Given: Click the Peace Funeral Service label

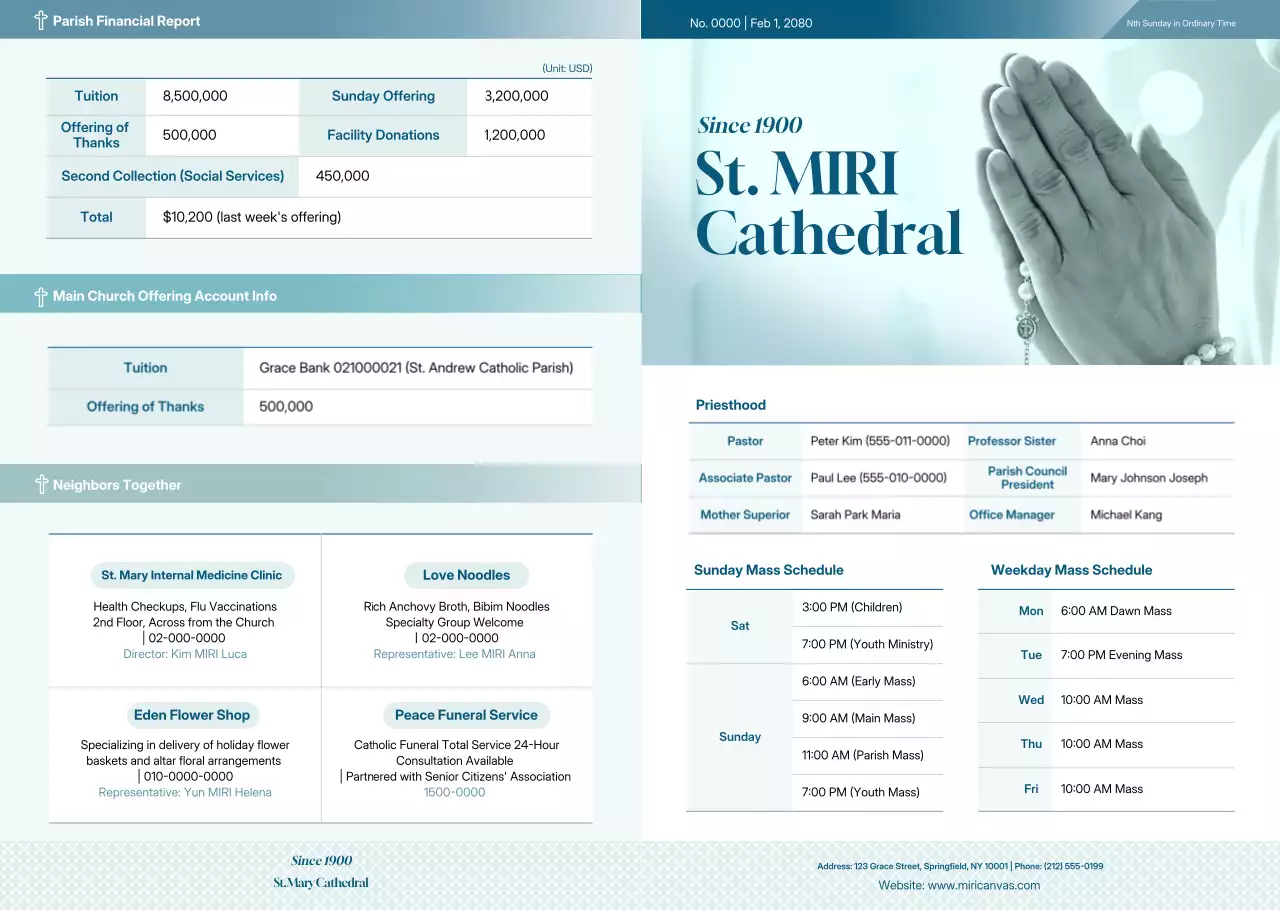Looking at the screenshot, I should (466, 715).
